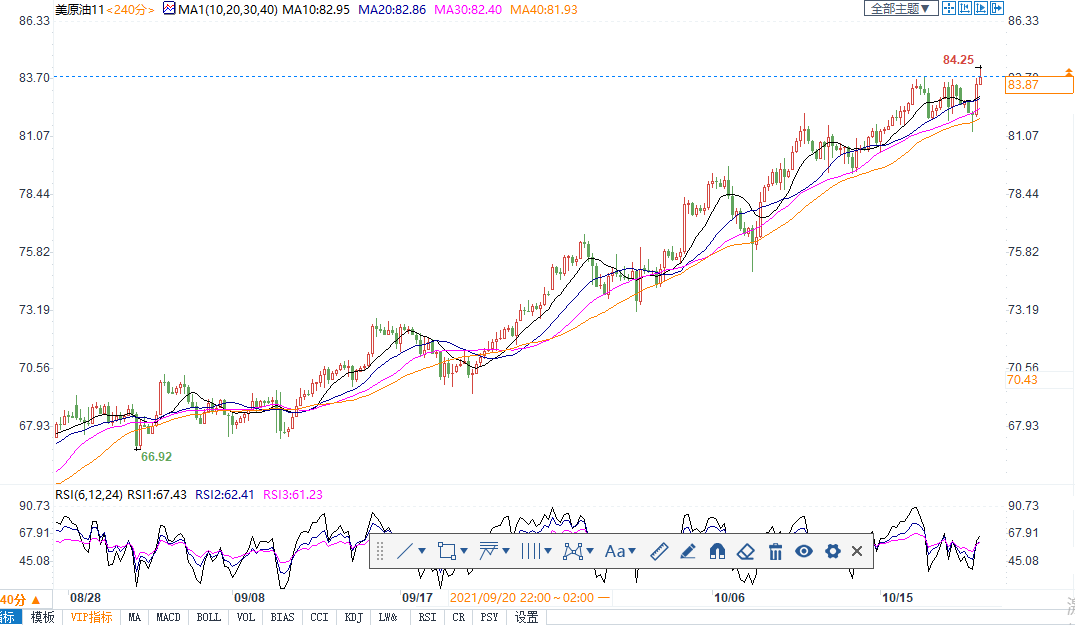This screenshot has height=625, width=1075.
Task: Select the BOLL indicator tab
Action: tap(208, 617)
